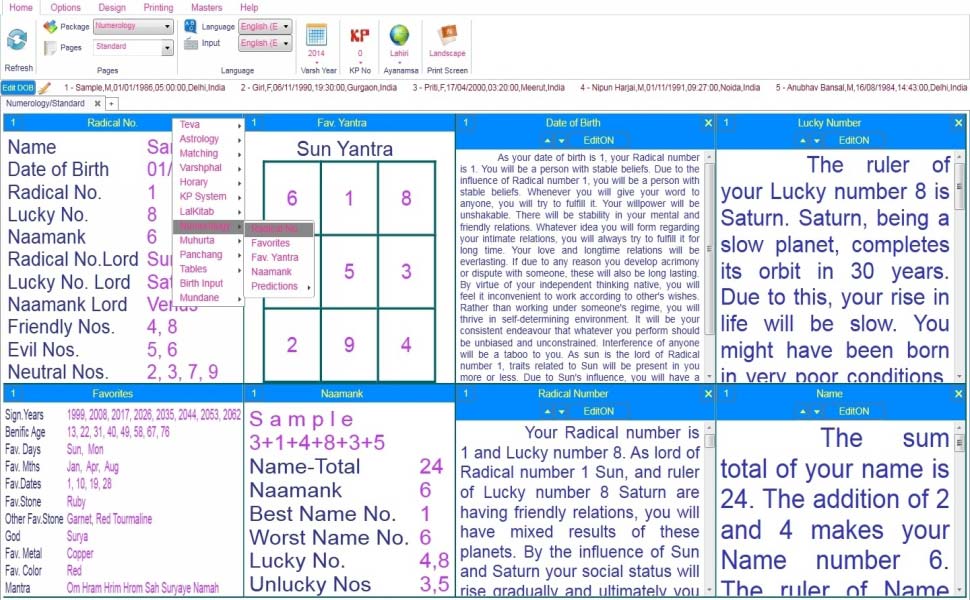Click the up arrow in Lucky Number panel
This screenshot has width=970, height=600.
pyautogui.click(x=802, y=141)
